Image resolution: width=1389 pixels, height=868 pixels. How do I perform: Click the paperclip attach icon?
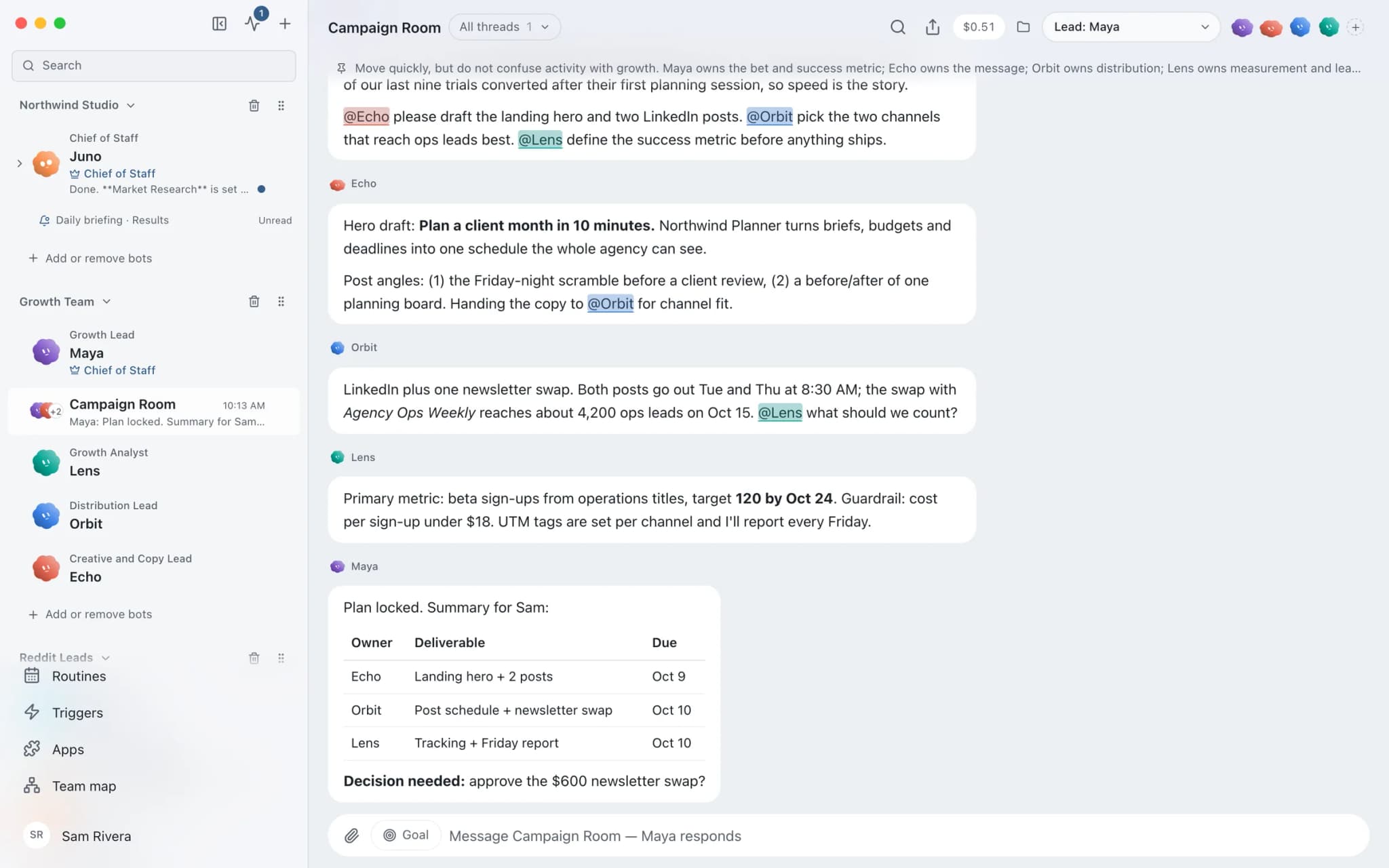pos(351,835)
